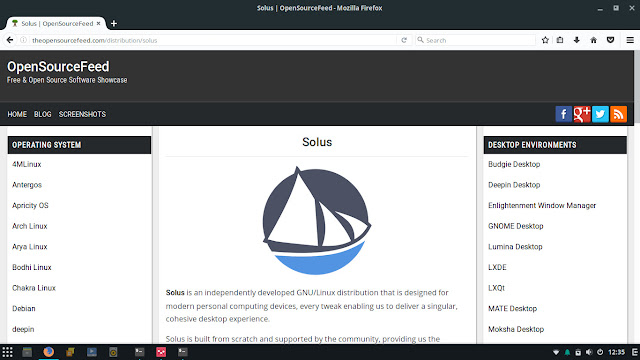The image size is (640, 360).
Task: Select the Solus | OpenSourceFeed tab
Action: click(56, 23)
